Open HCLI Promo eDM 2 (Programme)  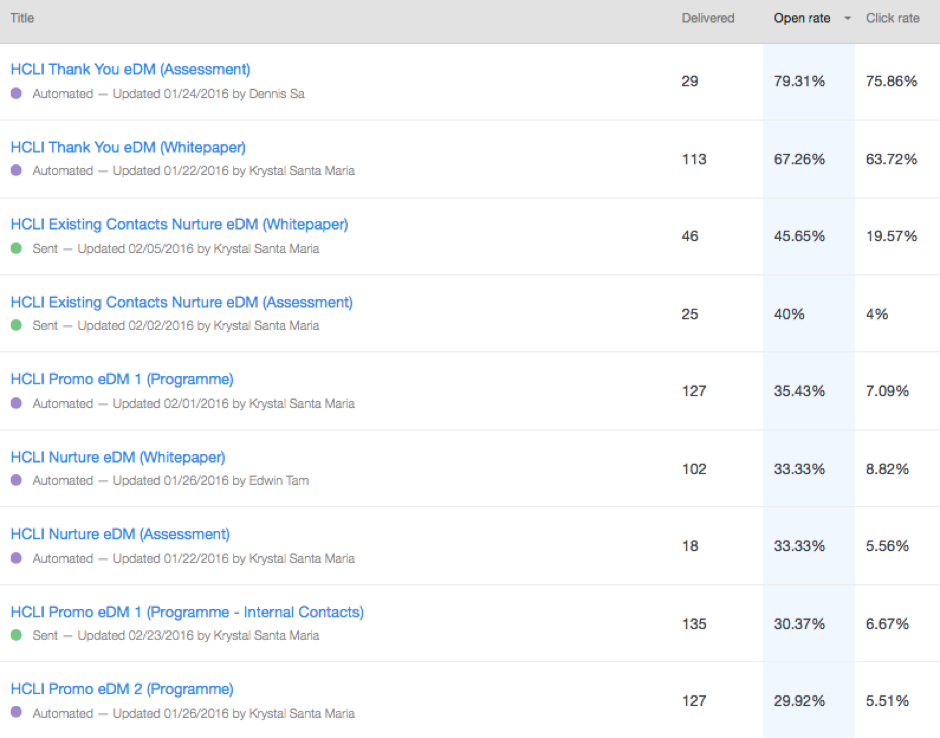tap(122, 689)
